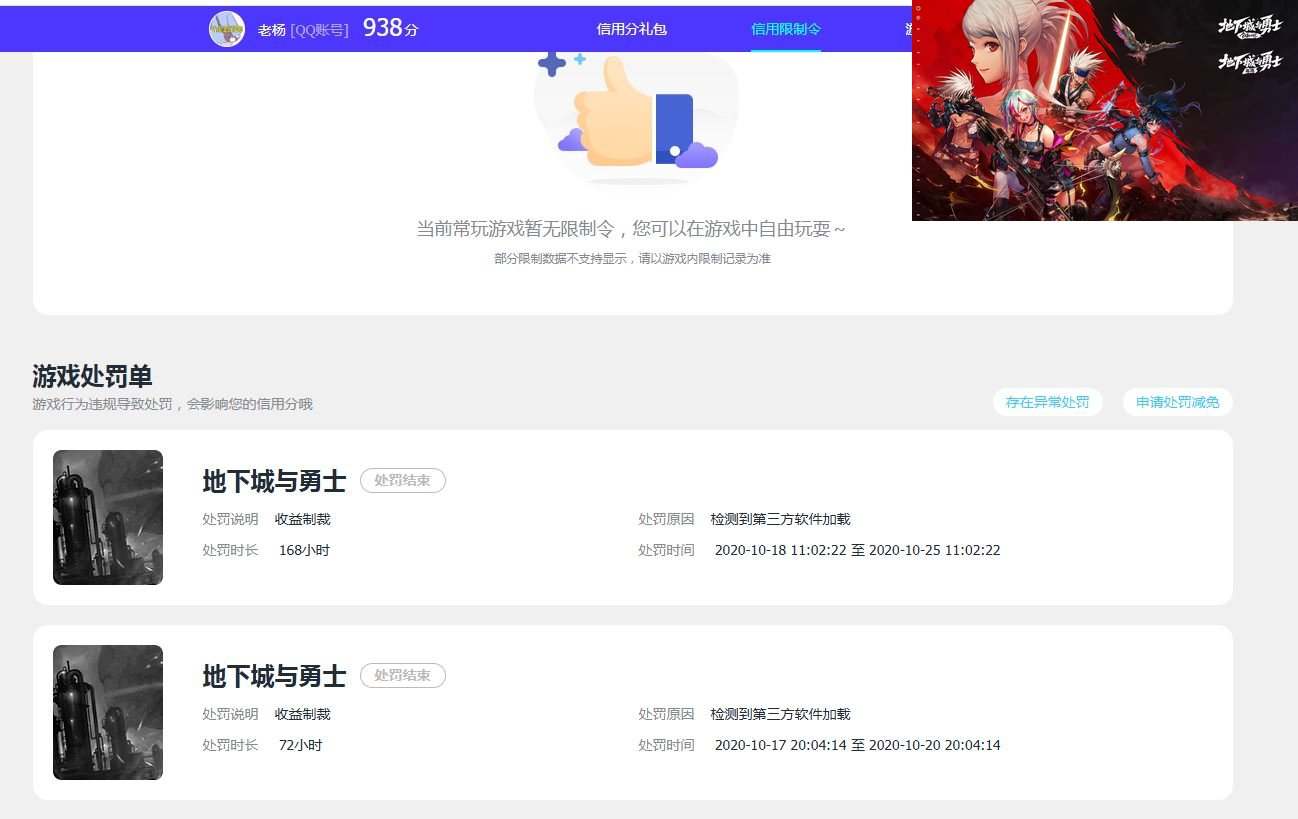Click the 938分 credit score

(x=390, y=28)
